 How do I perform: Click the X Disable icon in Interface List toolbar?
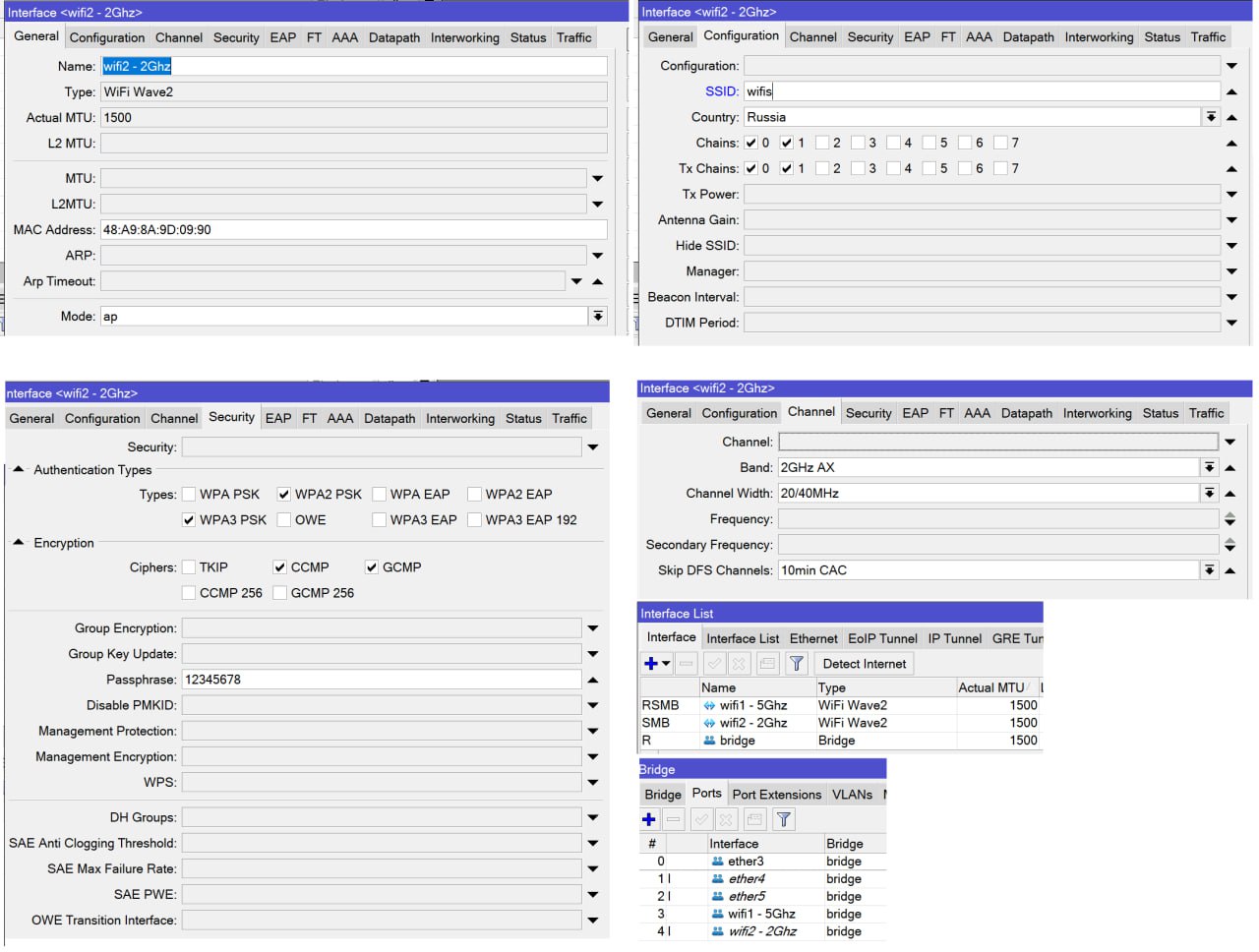[x=739, y=664]
